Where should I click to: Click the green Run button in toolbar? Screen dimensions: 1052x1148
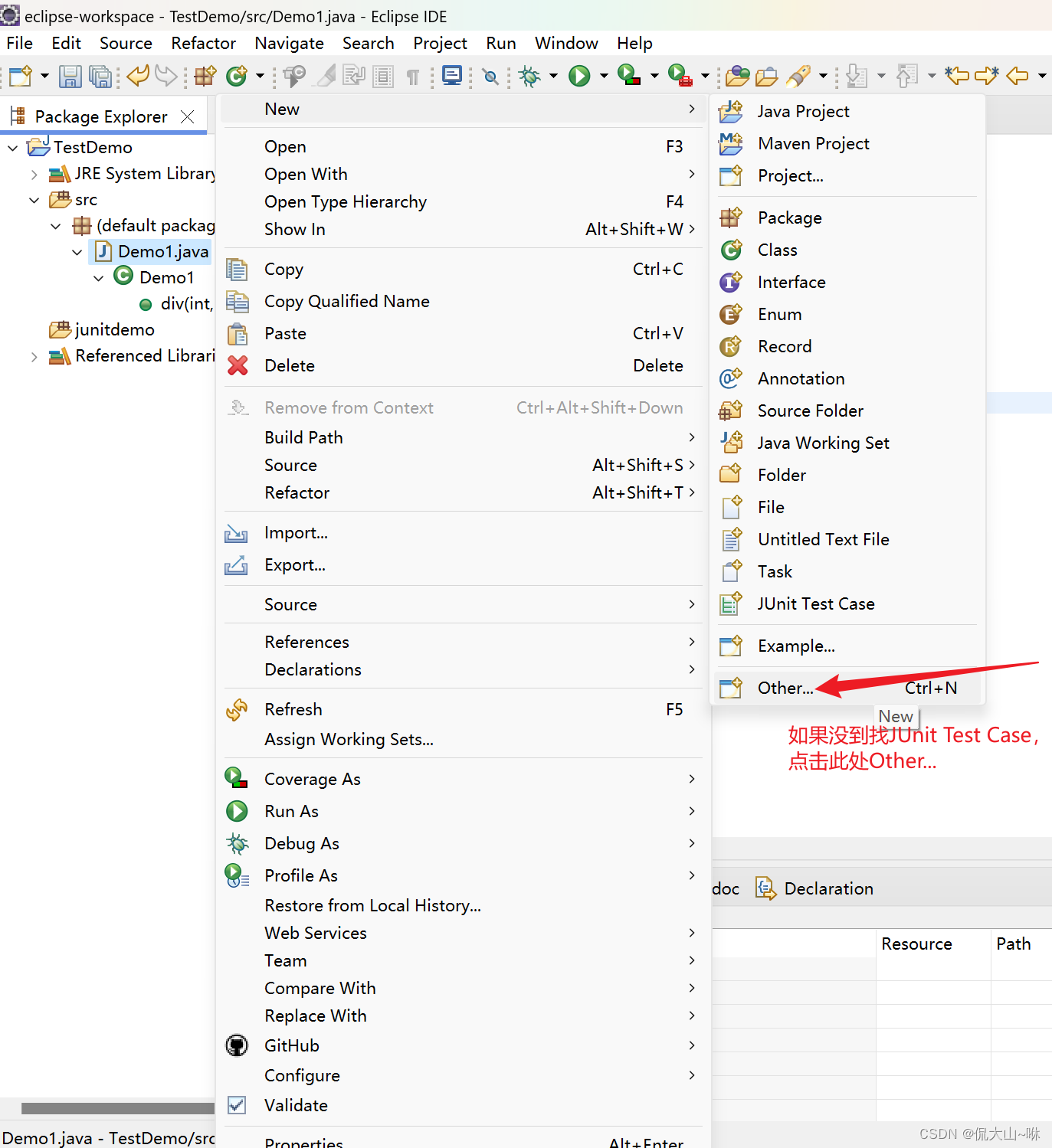[x=579, y=76]
